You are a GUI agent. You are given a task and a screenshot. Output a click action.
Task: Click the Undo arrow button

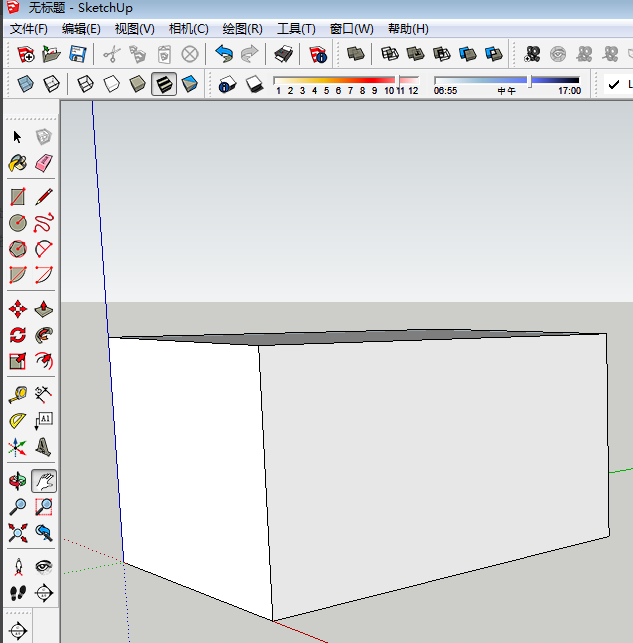click(224, 54)
